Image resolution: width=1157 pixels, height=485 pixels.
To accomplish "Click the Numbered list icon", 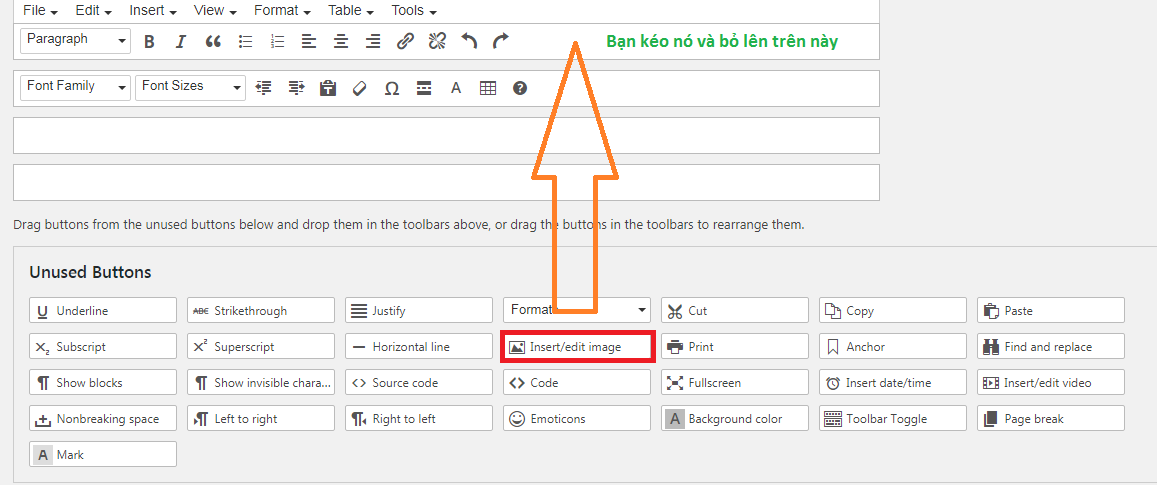I will 277,41.
